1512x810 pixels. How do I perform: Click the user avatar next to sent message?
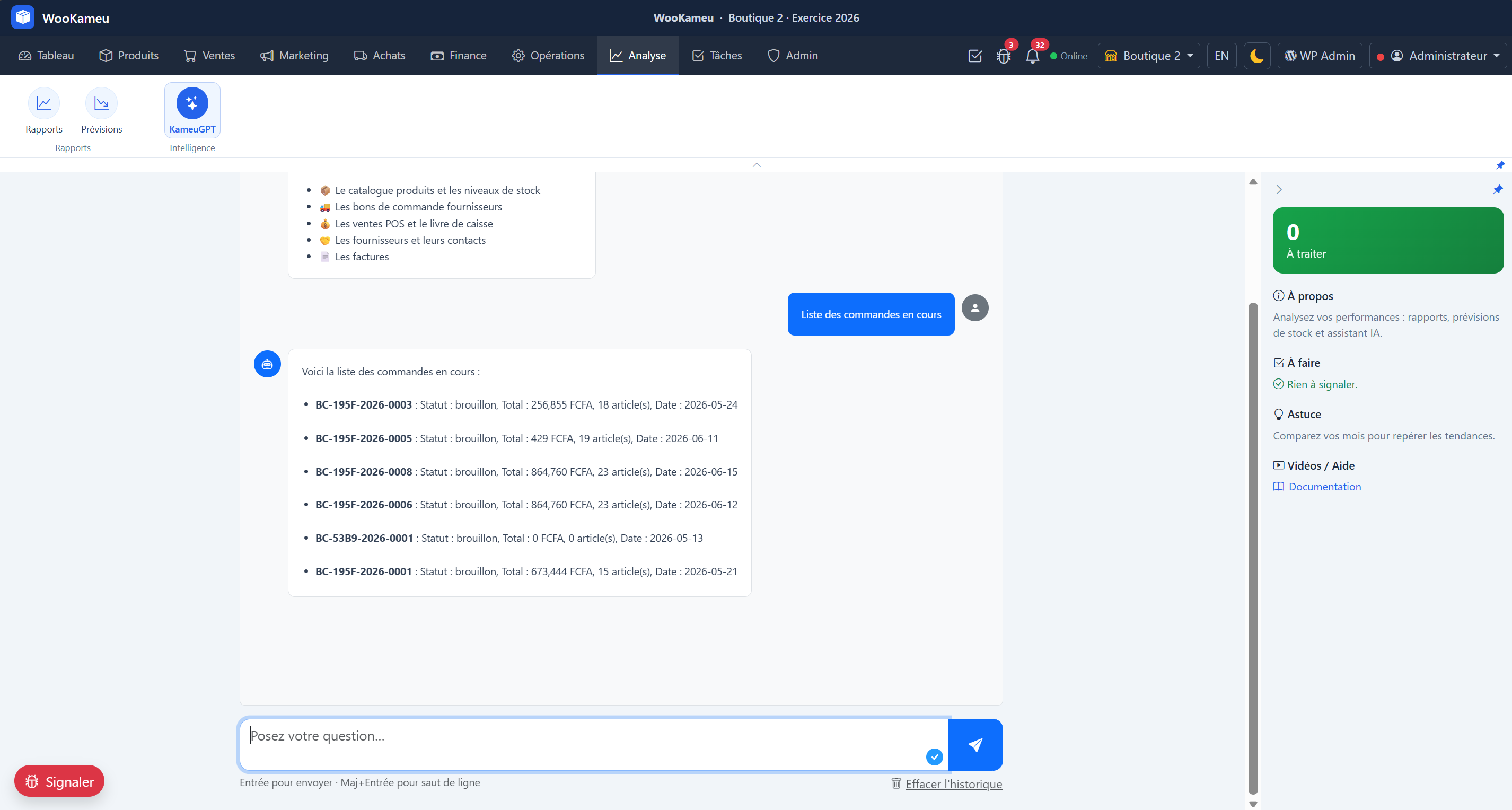[x=975, y=307]
